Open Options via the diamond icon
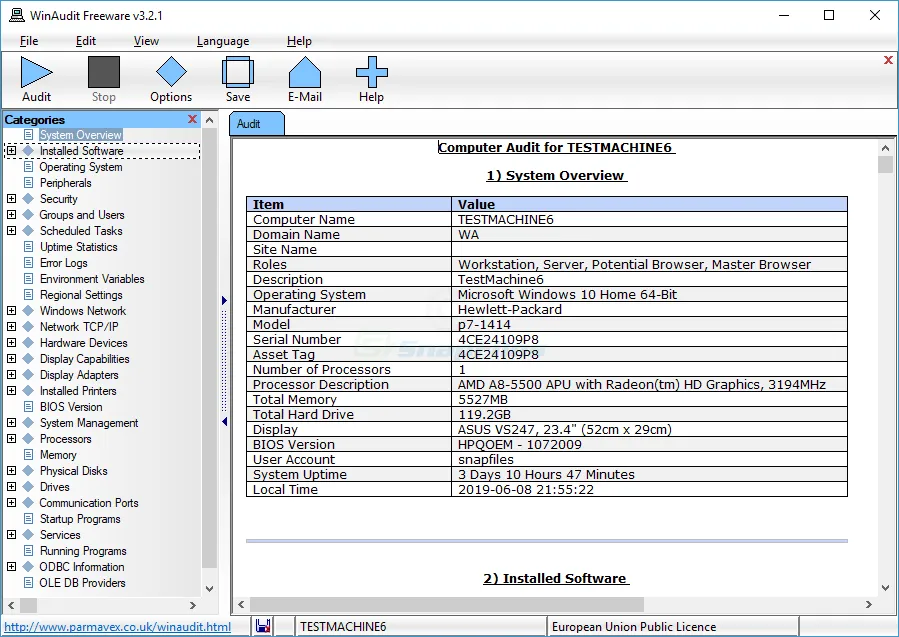 [171, 72]
